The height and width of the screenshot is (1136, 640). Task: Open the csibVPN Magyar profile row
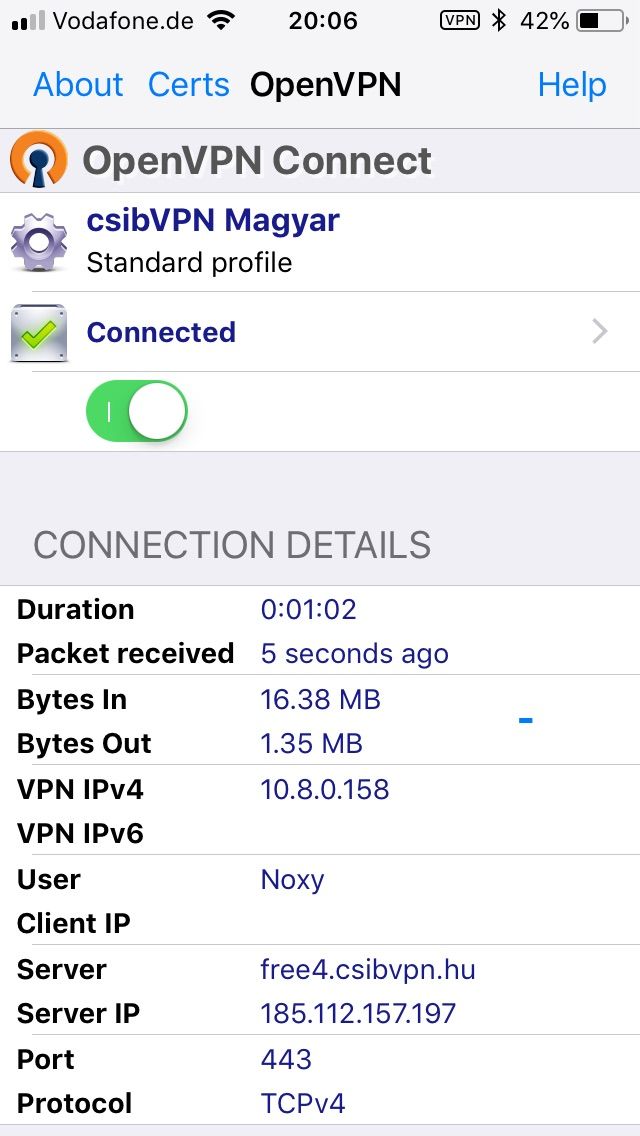pos(320,242)
